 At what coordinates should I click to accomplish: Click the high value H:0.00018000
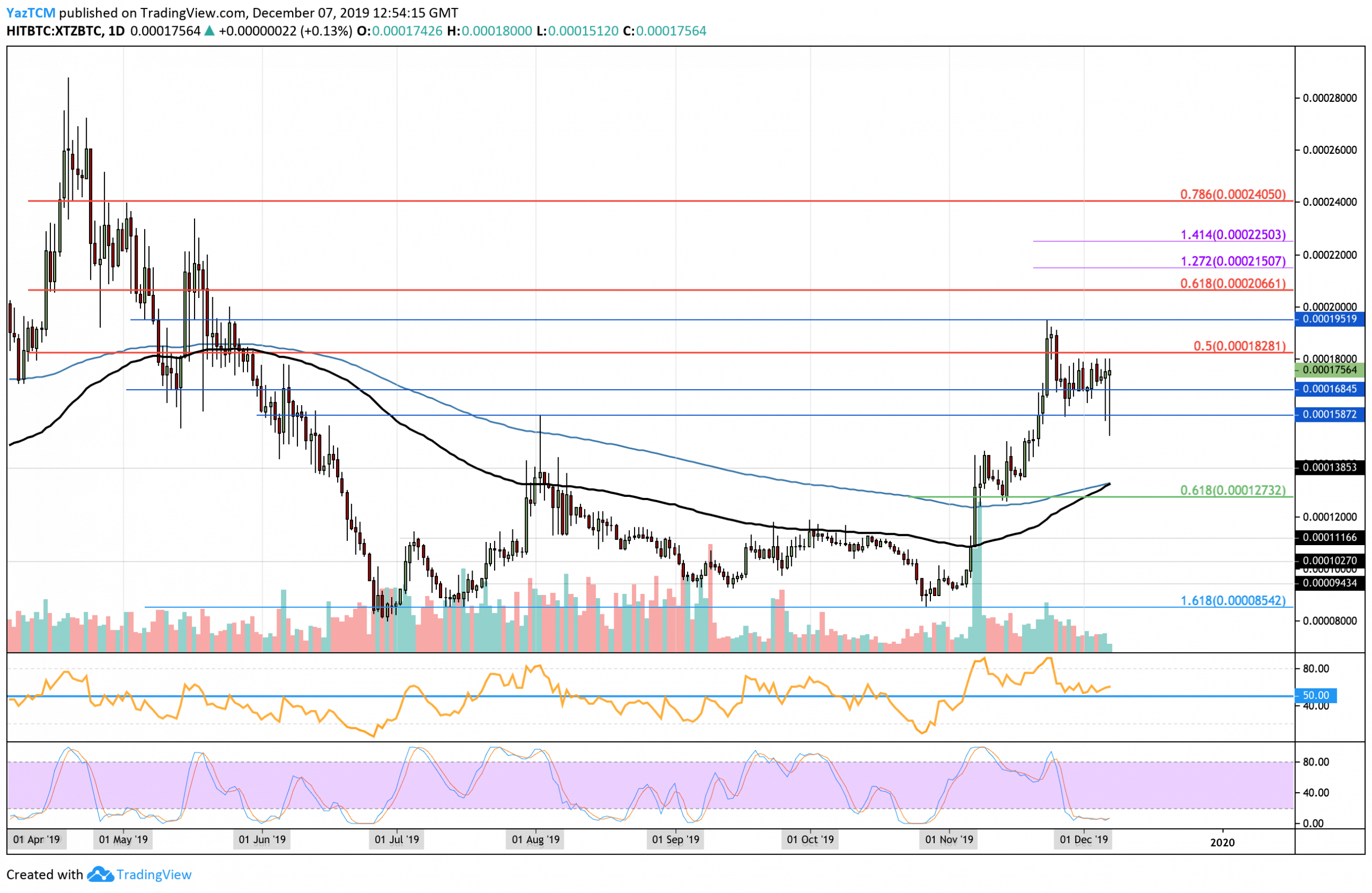coord(489,31)
